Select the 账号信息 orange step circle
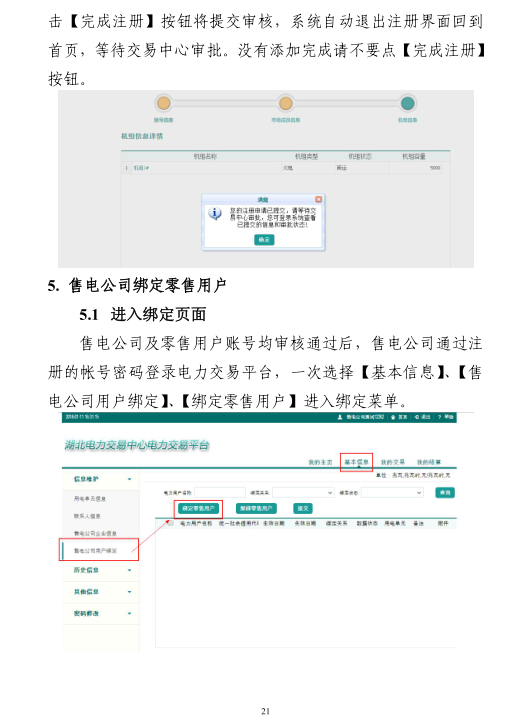Image resolution: width=530 pixels, height=715 pixels. pyautogui.click(x=164, y=103)
